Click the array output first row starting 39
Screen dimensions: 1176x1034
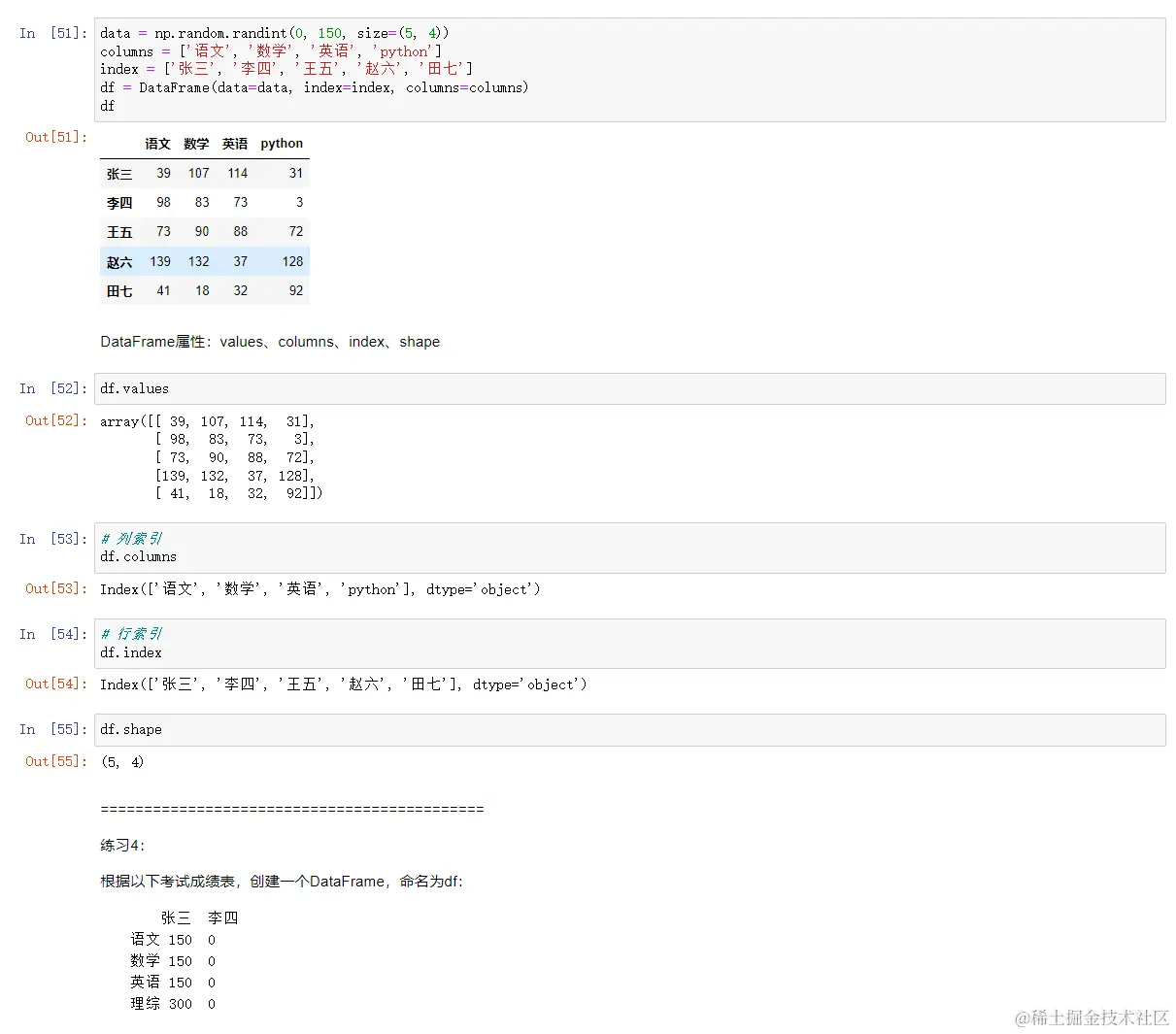[x=207, y=421]
